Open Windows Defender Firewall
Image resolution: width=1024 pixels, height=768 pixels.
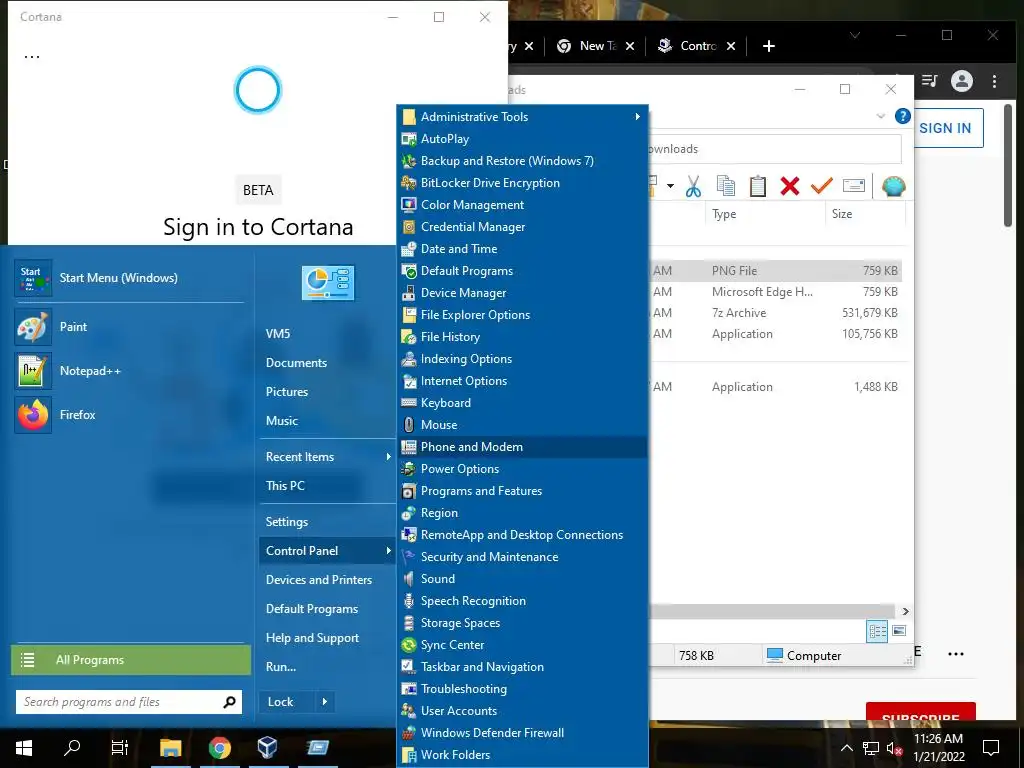coord(522,733)
